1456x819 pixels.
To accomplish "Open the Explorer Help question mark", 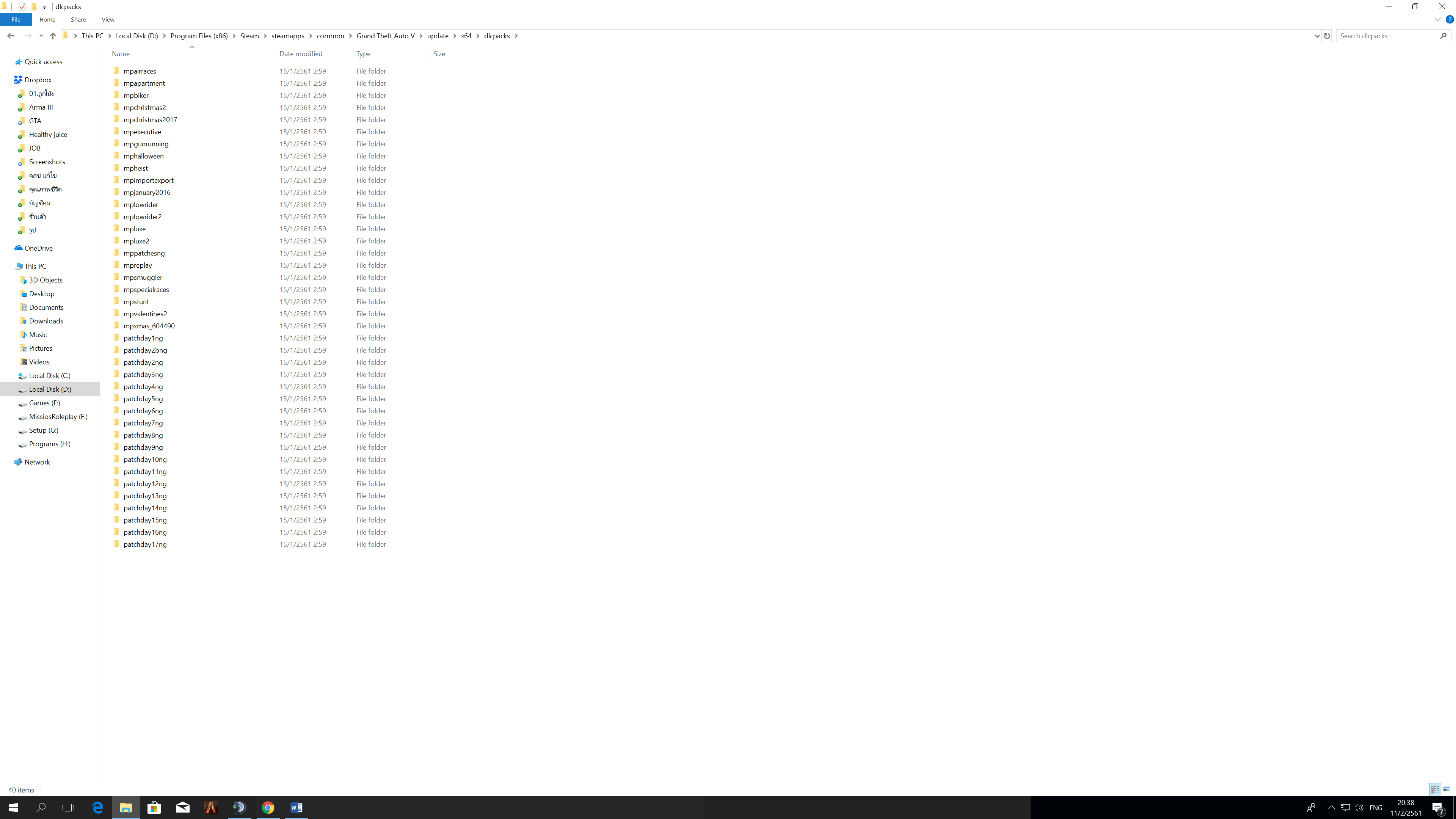I will tap(1449, 19).
